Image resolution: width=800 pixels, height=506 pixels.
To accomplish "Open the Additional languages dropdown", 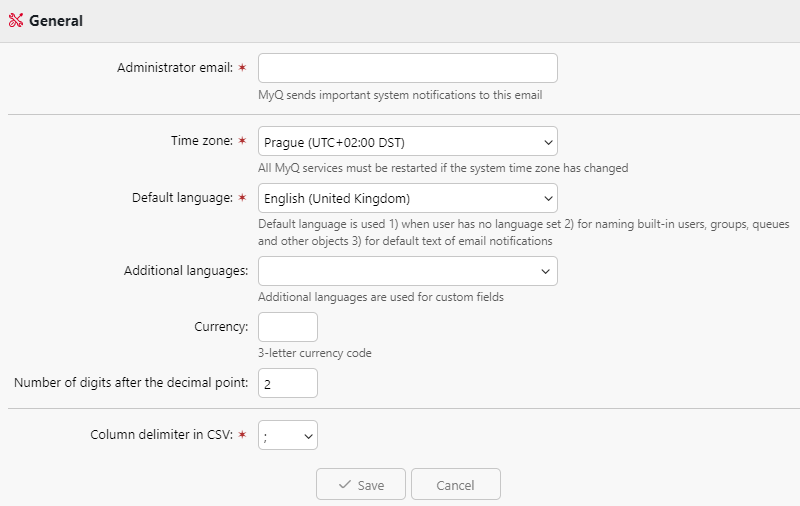I will click(407, 271).
